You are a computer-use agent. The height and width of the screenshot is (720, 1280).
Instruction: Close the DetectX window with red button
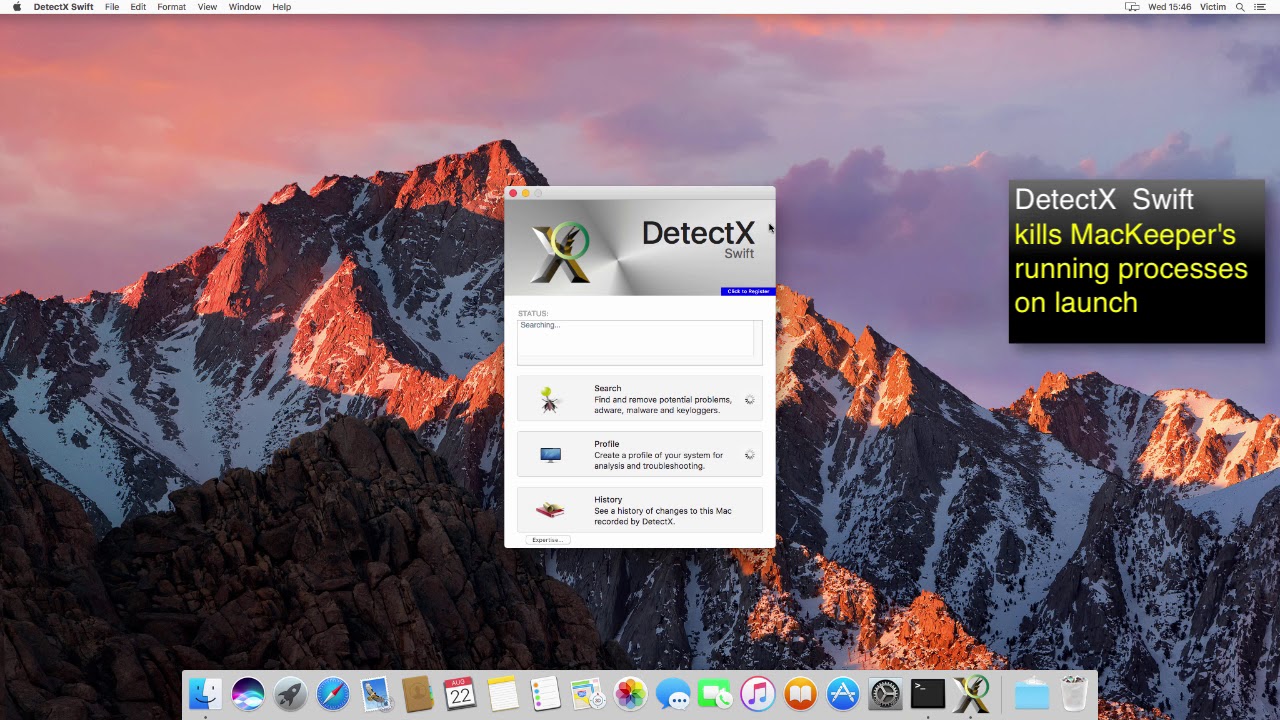click(513, 193)
